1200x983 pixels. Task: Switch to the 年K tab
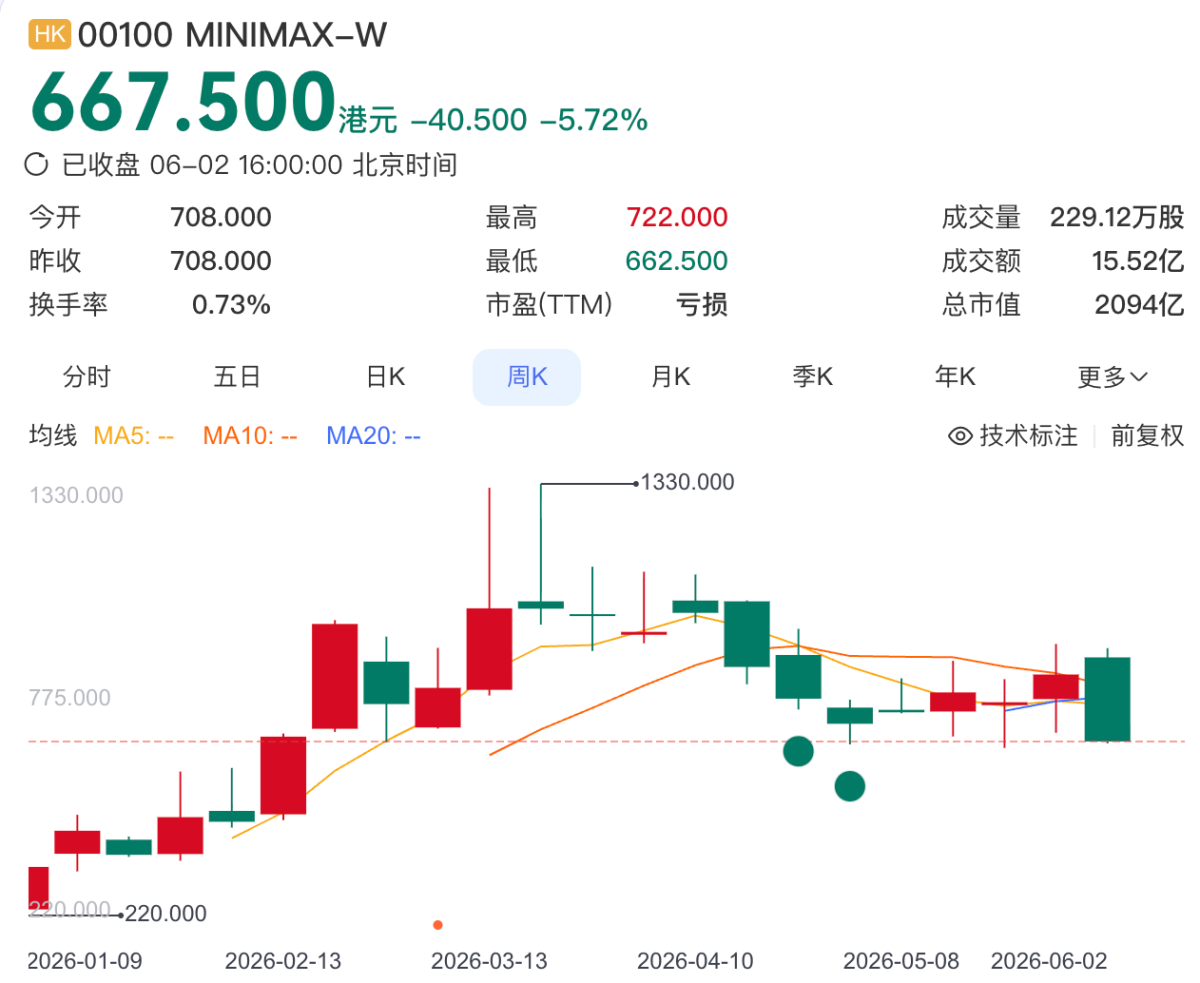tap(955, 377)
